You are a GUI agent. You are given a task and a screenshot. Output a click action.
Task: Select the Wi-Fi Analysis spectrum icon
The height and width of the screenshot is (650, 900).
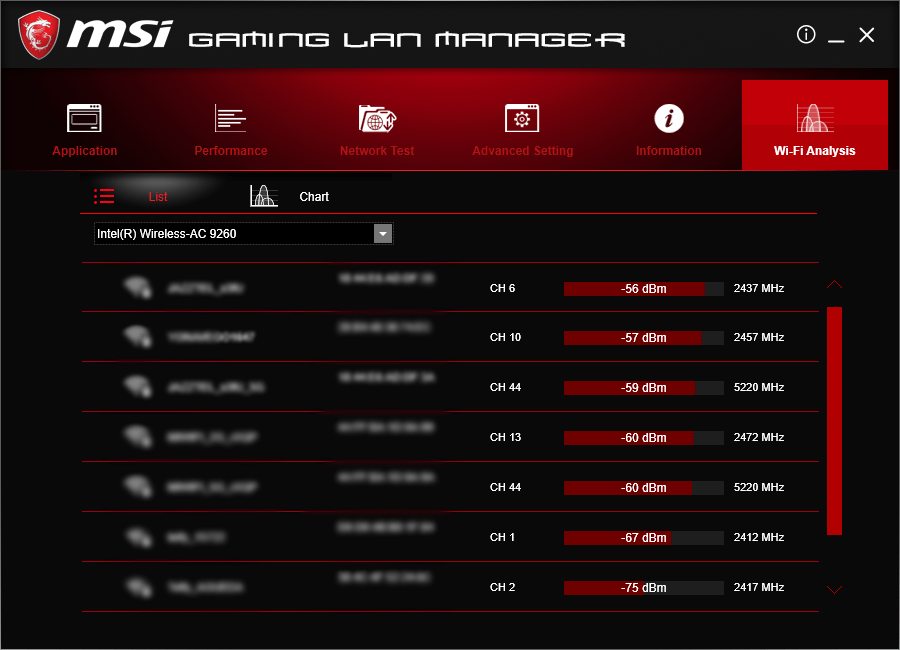pos(815,118)
